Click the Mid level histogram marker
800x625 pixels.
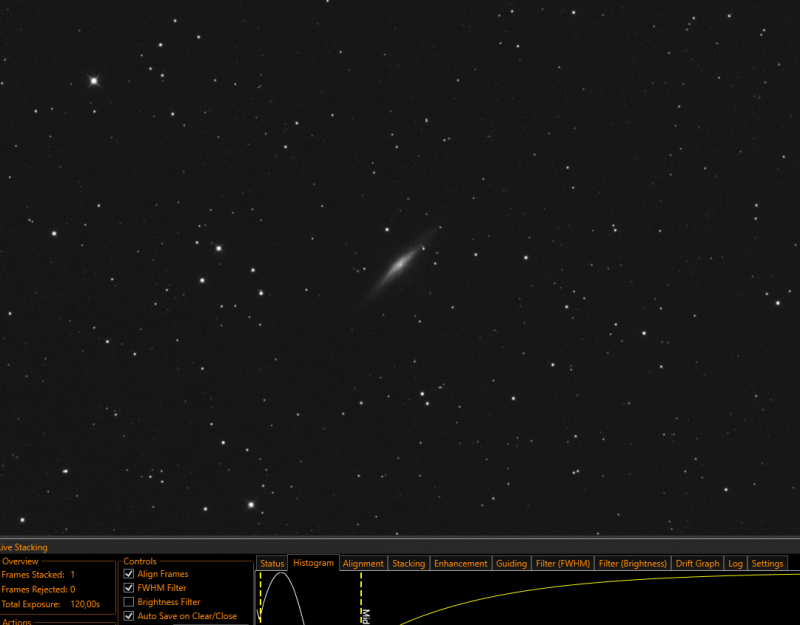tap(362, 598)
